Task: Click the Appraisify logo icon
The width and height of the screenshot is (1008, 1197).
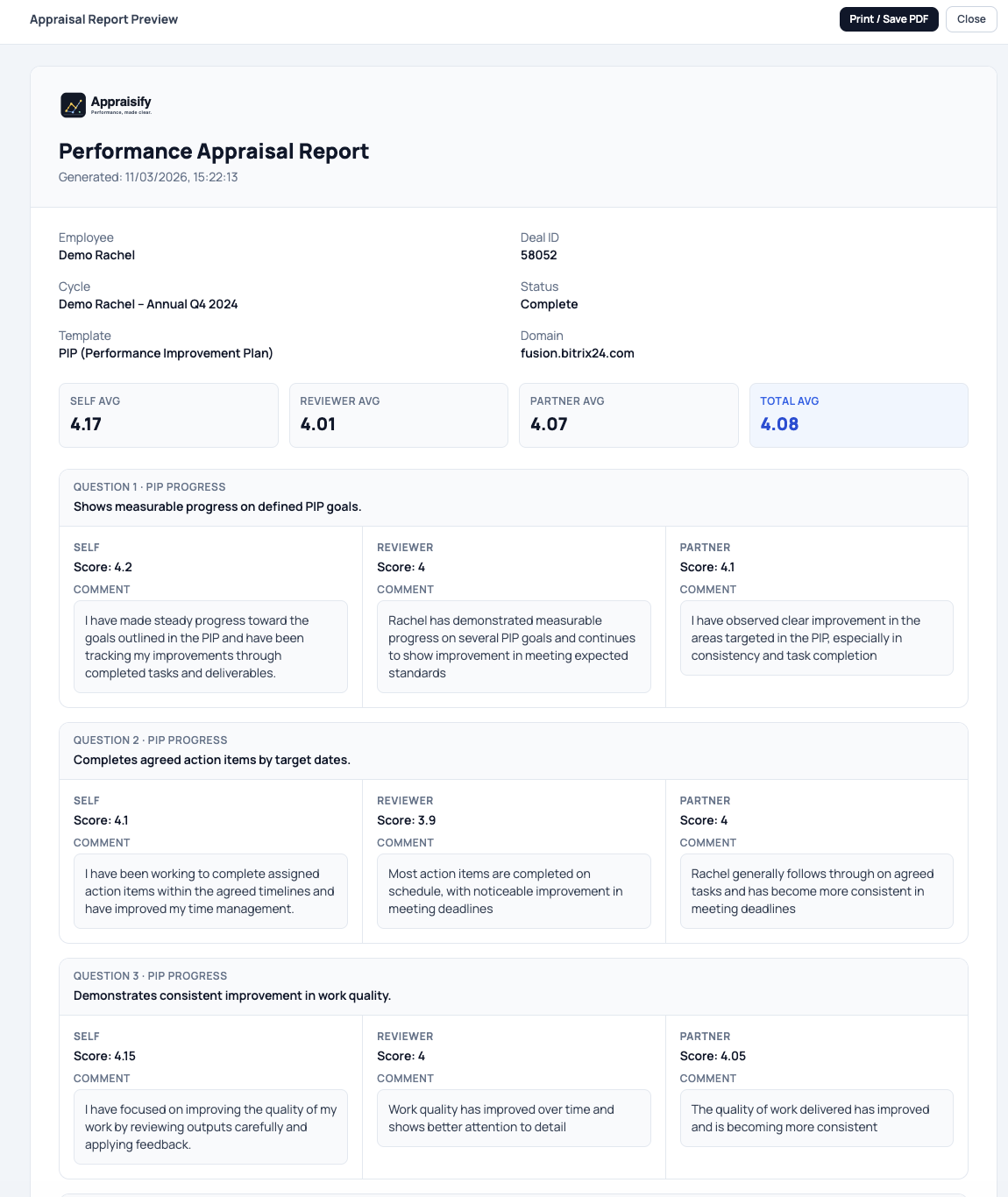Action: (x=73, y=105)
